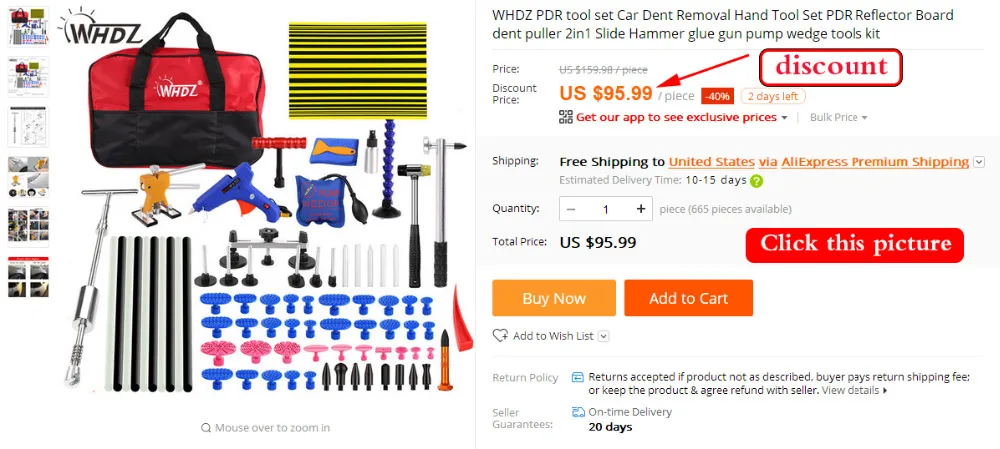Open the United States shipping destination link

tap(711, 162)
